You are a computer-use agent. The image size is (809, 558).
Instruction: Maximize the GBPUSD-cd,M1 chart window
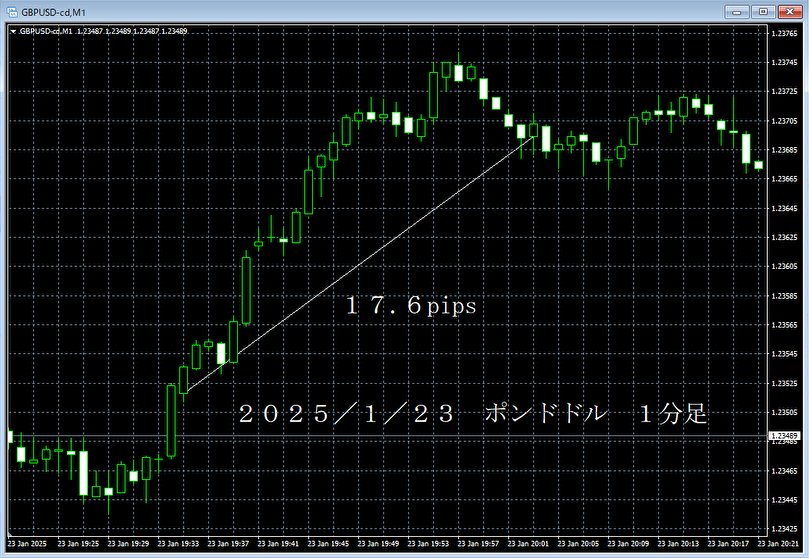(763, 11)
